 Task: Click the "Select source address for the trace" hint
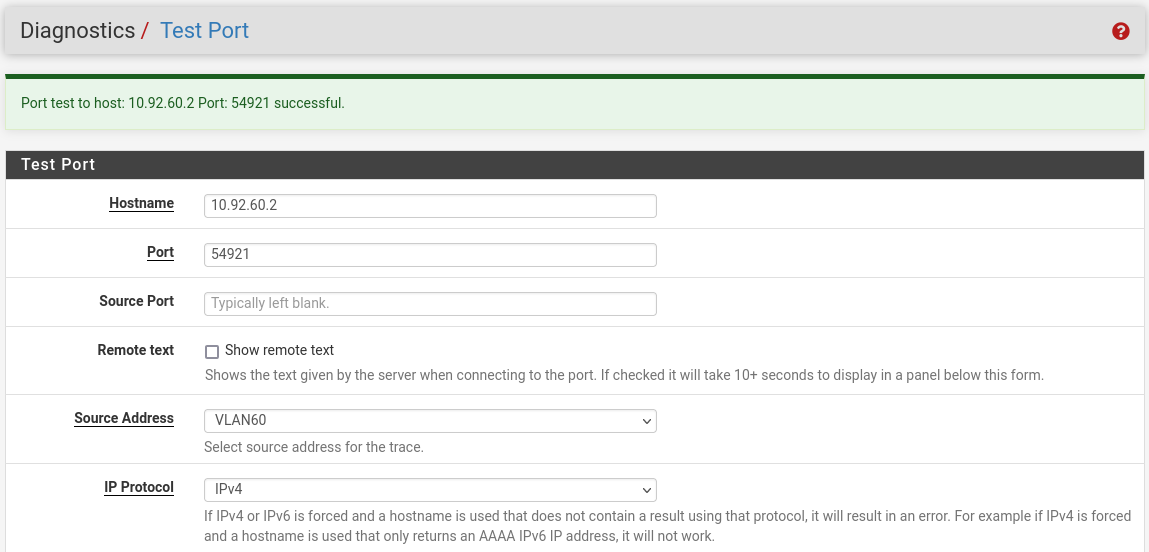314,447
